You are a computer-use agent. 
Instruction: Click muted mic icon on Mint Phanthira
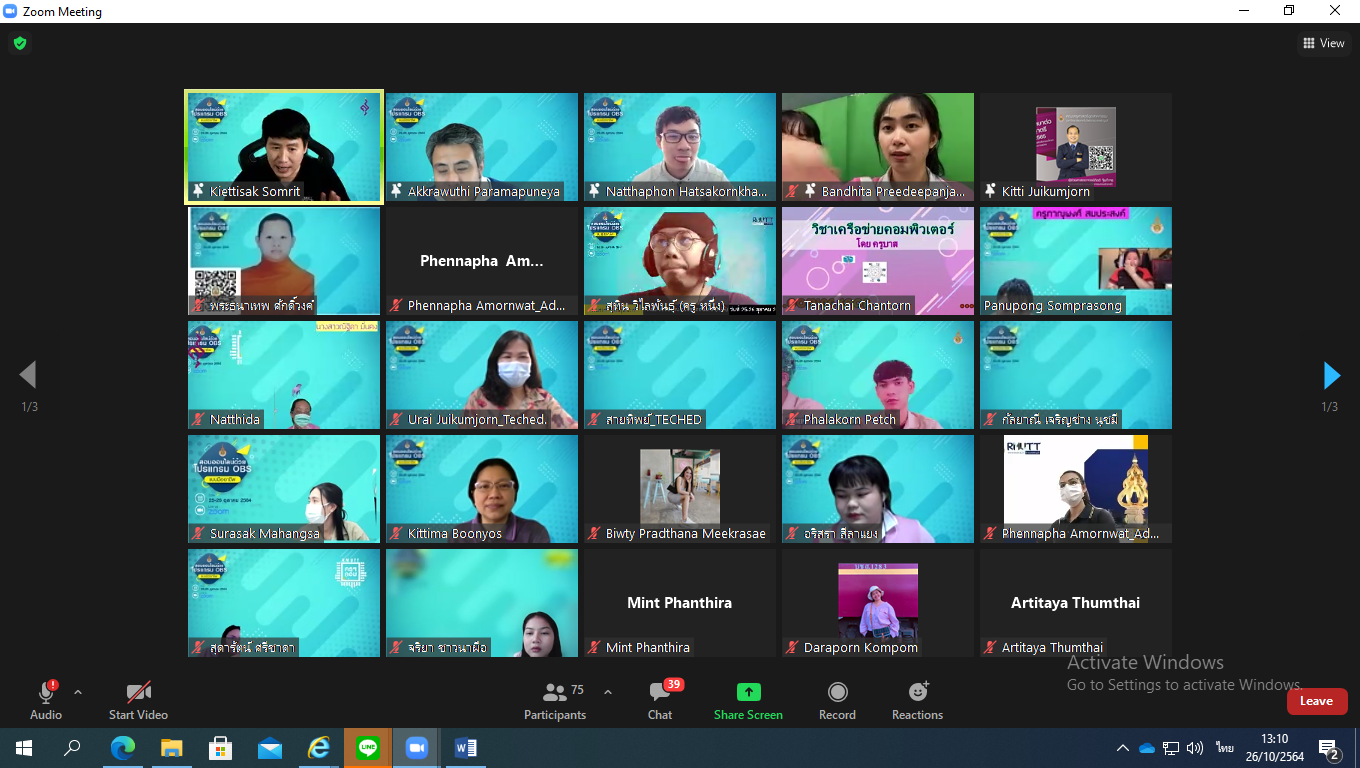[x=595, y=647]
